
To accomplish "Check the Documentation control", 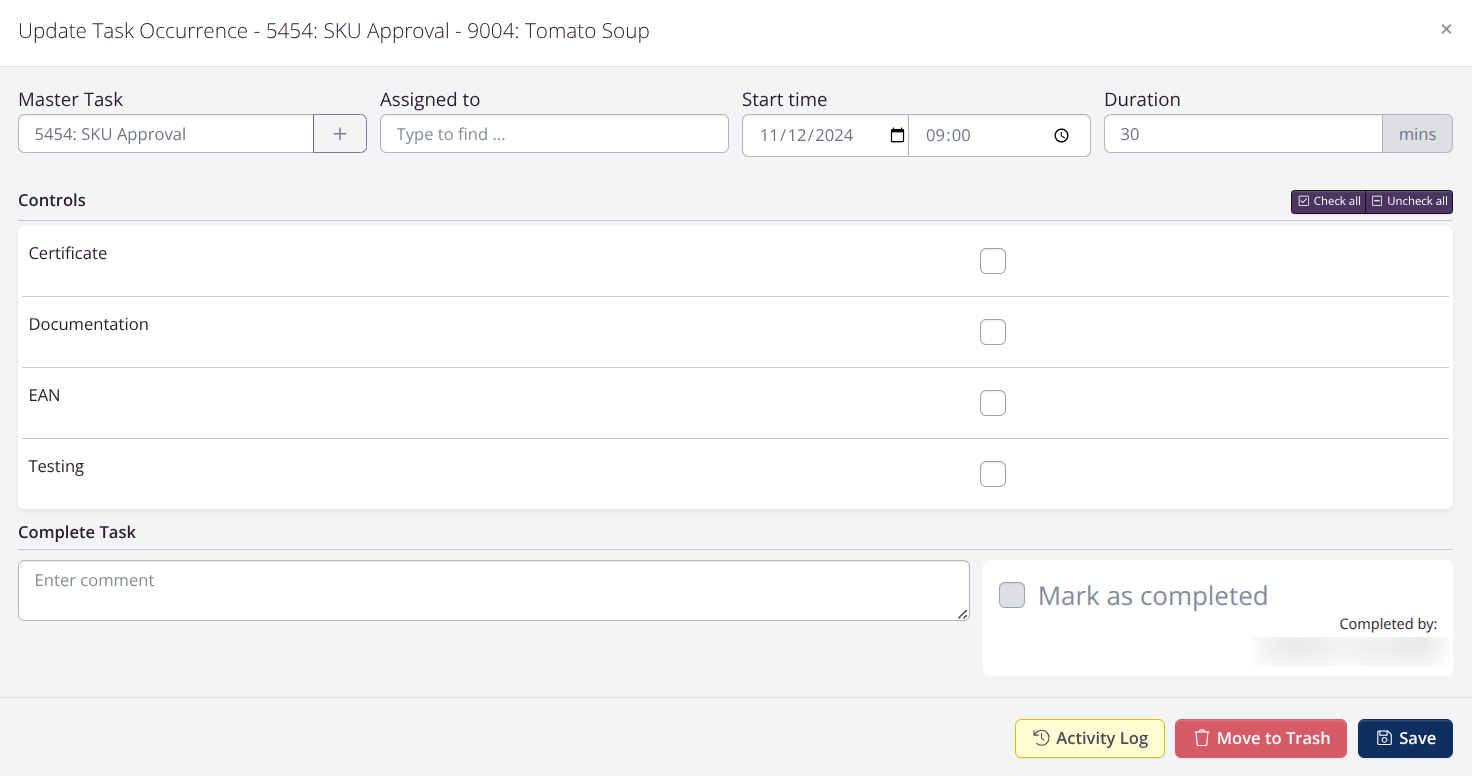I will [x=992, y=331].
